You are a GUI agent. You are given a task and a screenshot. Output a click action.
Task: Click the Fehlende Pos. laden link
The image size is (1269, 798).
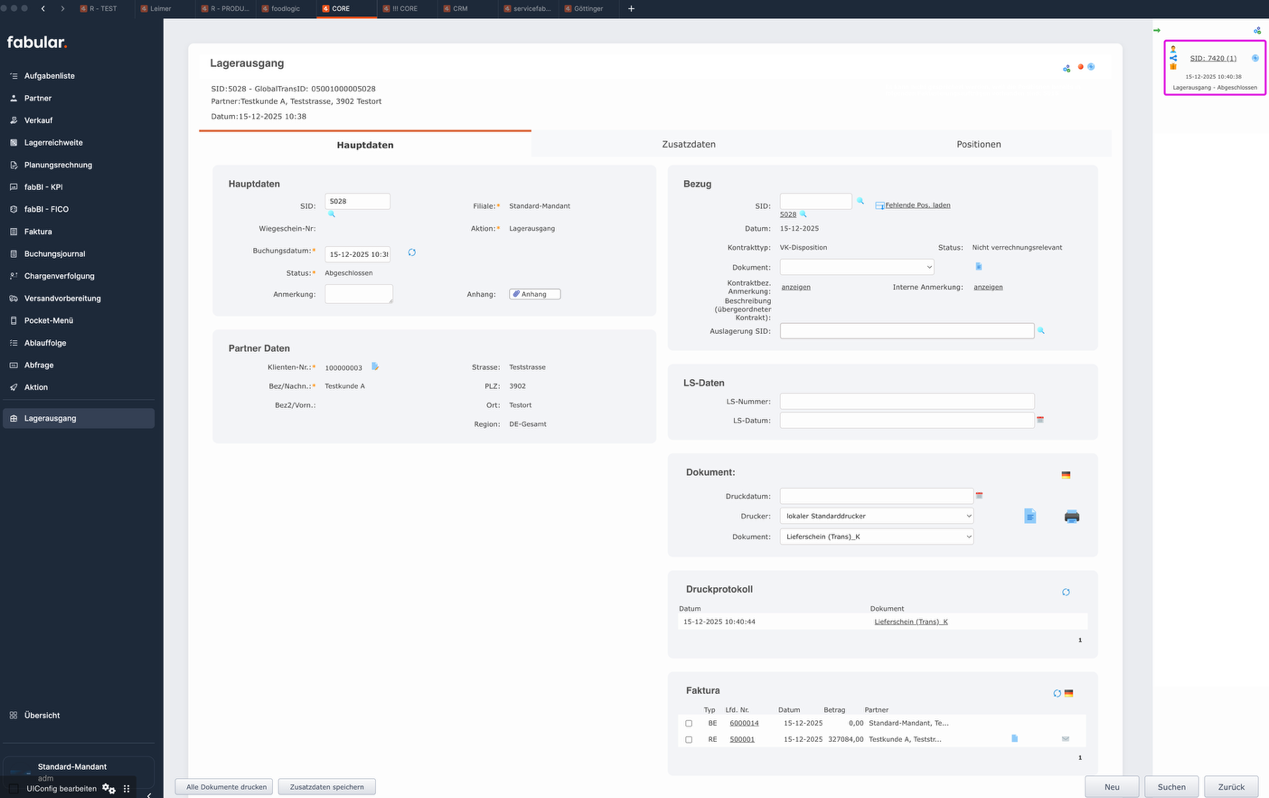tap(917, 205)
